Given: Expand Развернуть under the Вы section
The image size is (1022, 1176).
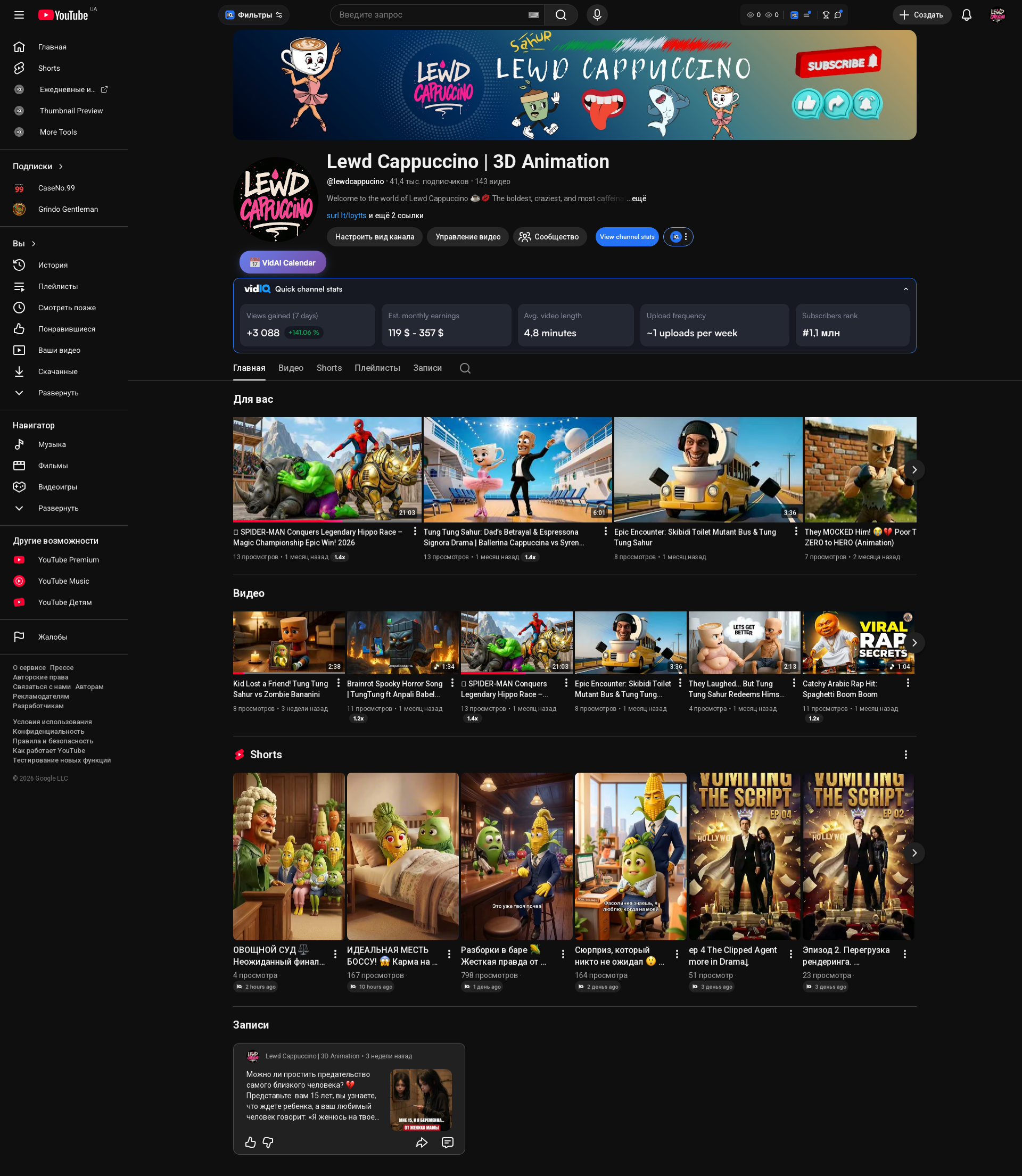Looking at the screenshot, I should point(57,393).
